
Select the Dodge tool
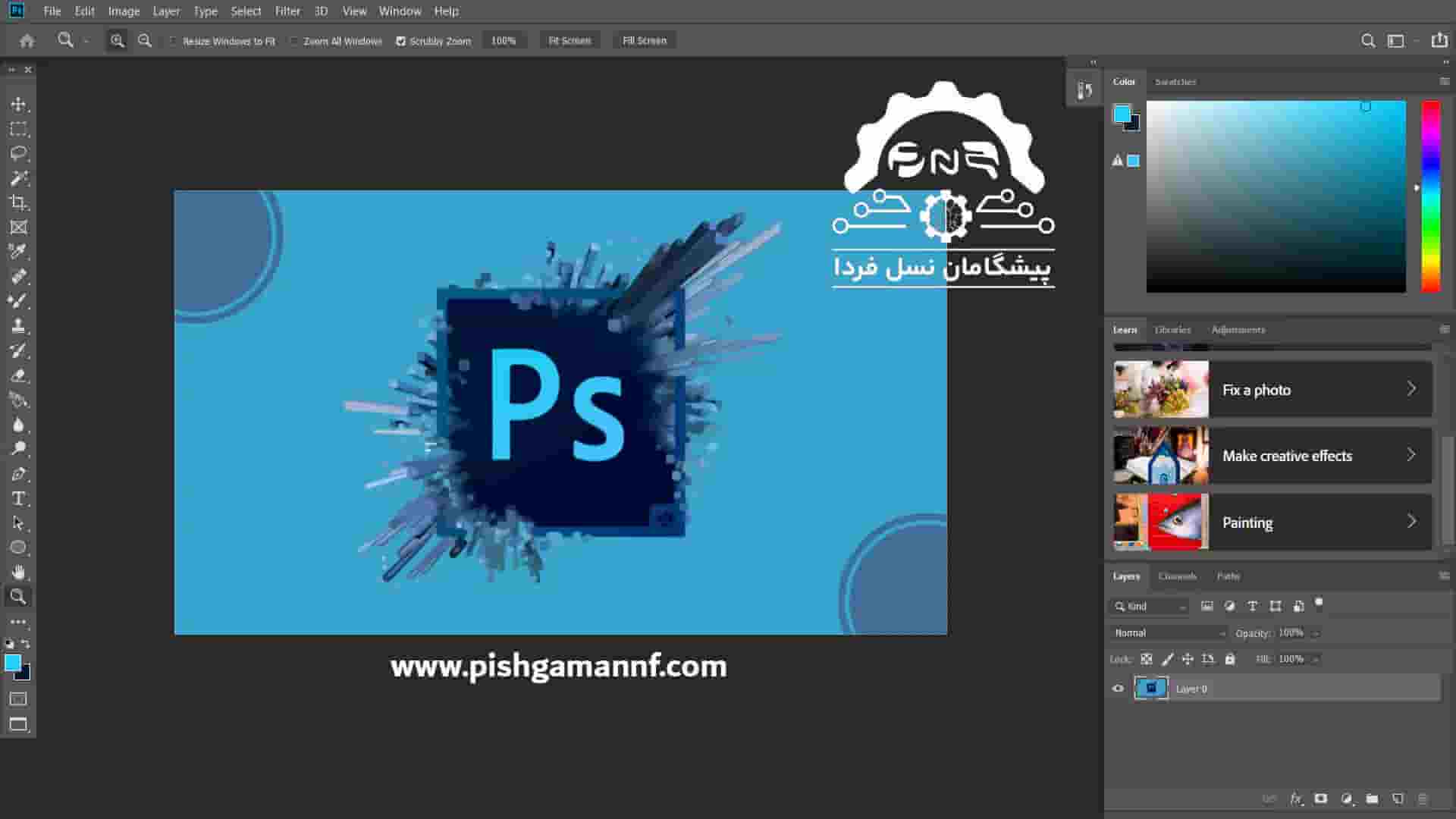coord(18,449)
